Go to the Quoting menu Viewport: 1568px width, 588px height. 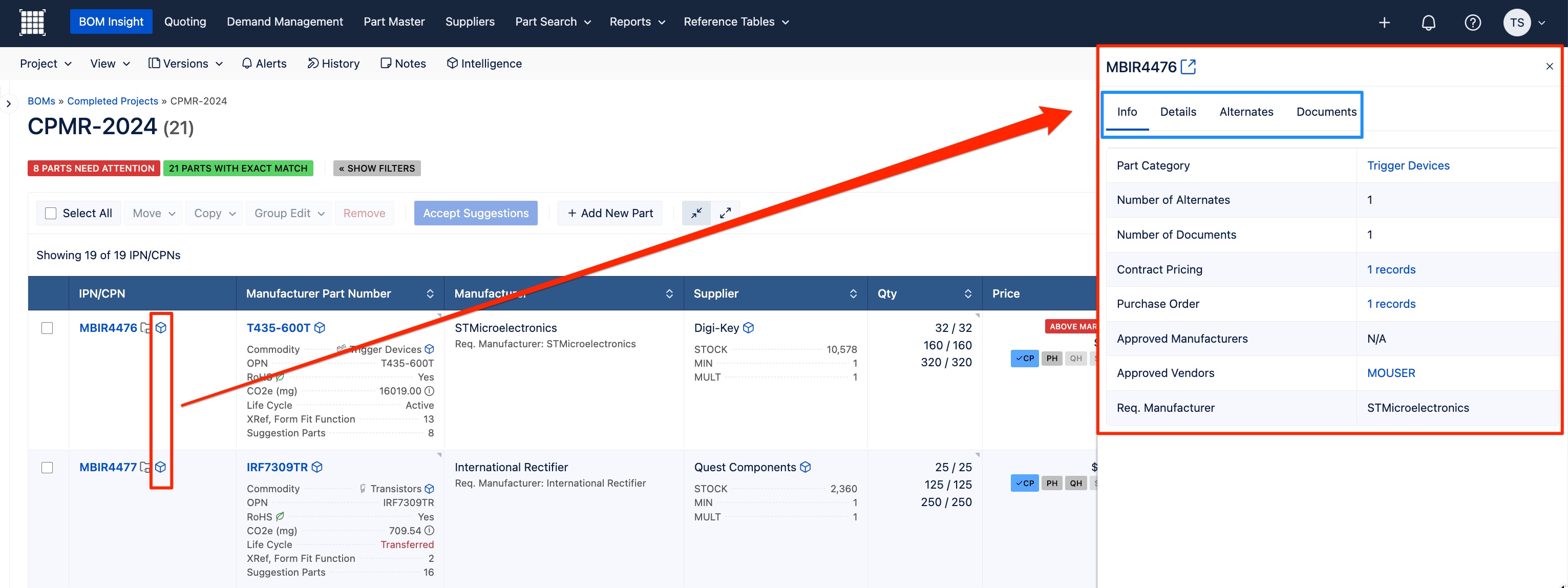click(185, 22)
